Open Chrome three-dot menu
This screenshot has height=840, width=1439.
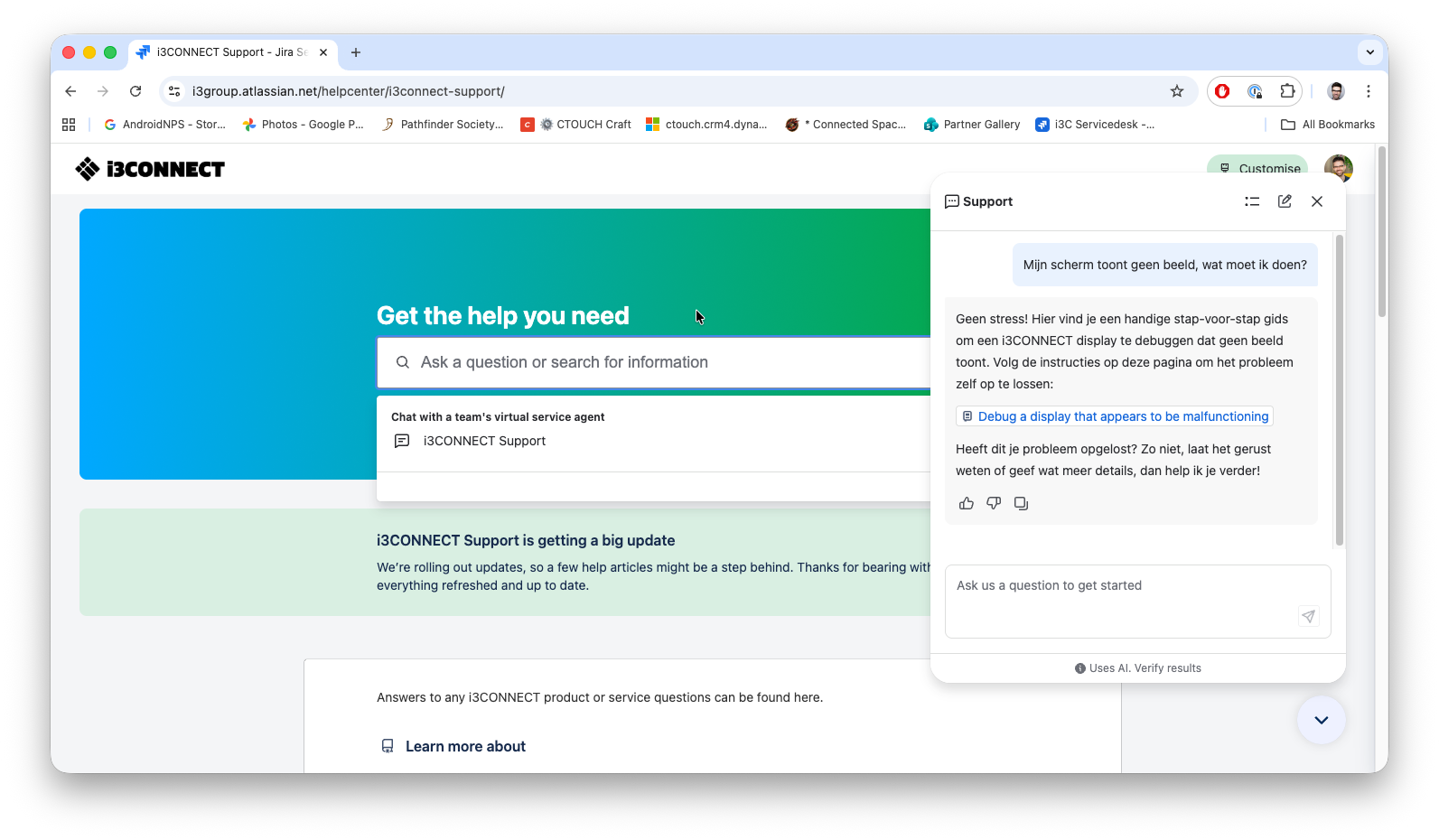coord(1369,91)
